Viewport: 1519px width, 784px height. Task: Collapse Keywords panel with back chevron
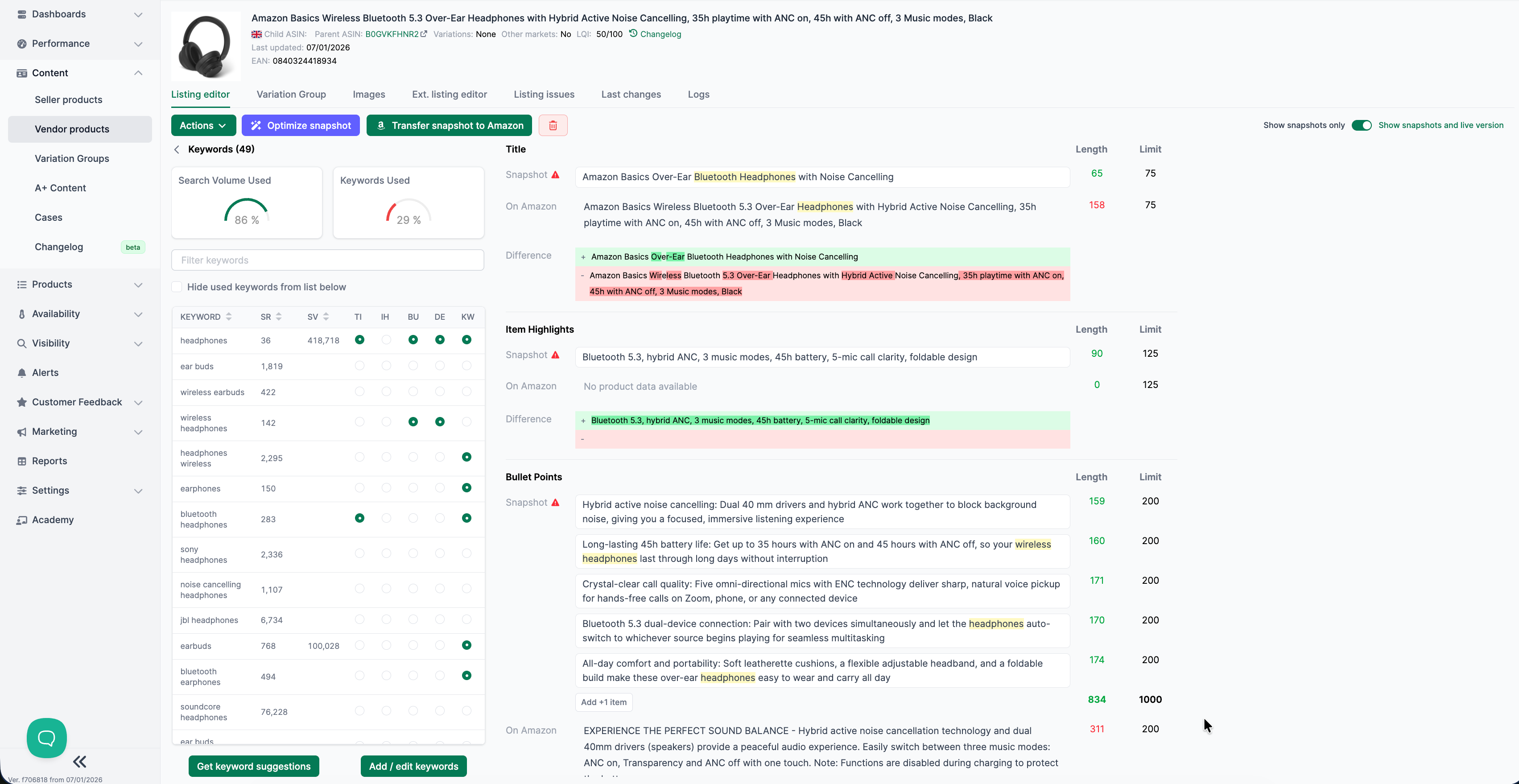coord(177,150)
